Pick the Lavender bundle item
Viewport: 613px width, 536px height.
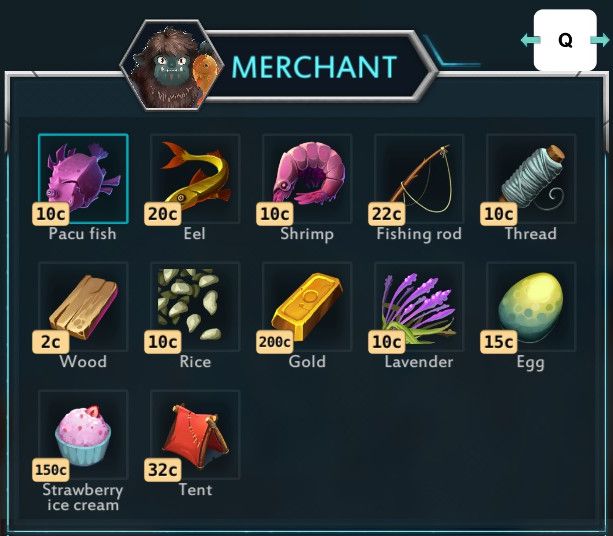(x=419, y=307)
